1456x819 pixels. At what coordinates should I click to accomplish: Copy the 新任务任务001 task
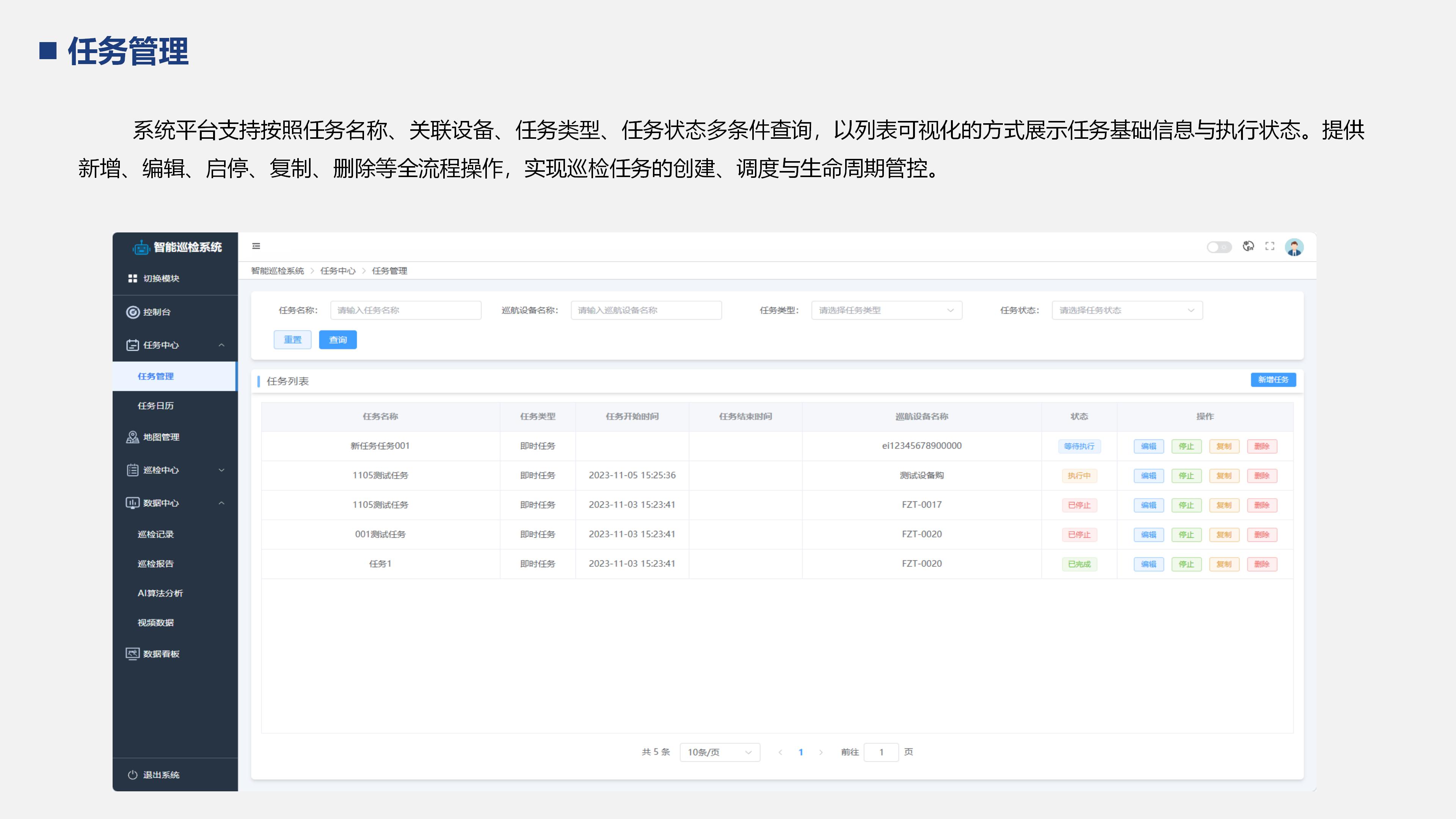click(x=1224, y=447)
